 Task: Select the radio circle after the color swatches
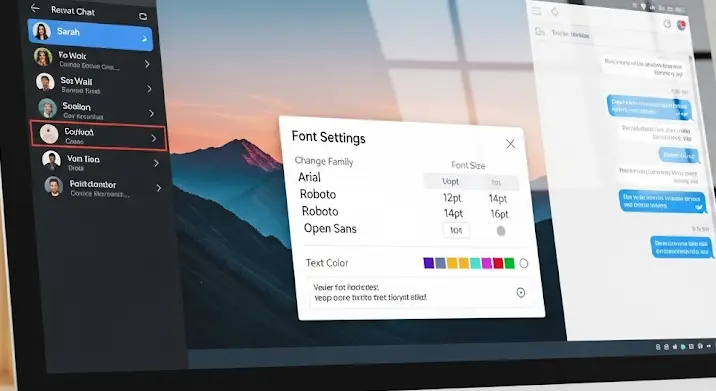(x=524, y=263)
